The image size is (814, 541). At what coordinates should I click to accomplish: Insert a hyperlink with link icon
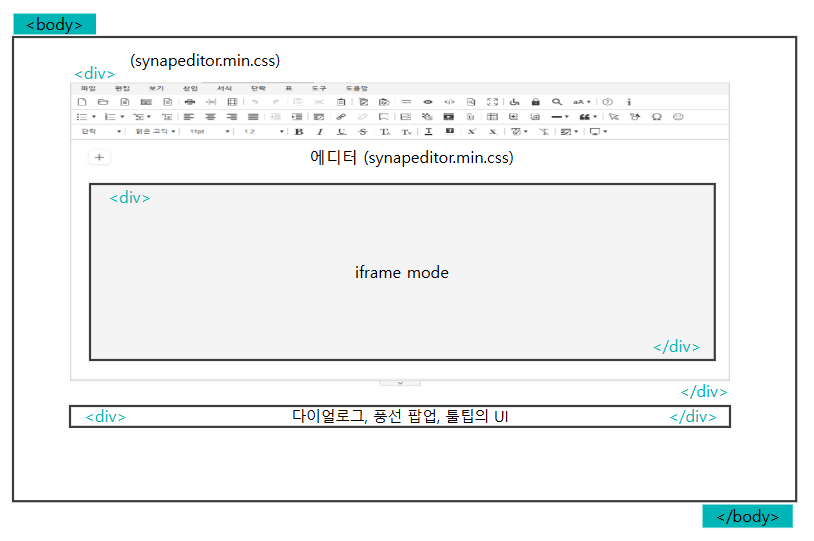click(341, 117)
